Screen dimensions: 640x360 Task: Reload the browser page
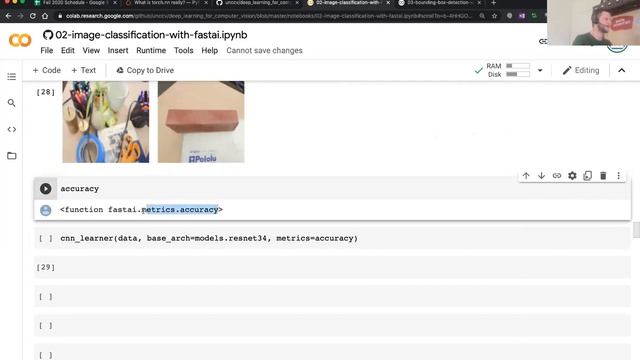33,16
